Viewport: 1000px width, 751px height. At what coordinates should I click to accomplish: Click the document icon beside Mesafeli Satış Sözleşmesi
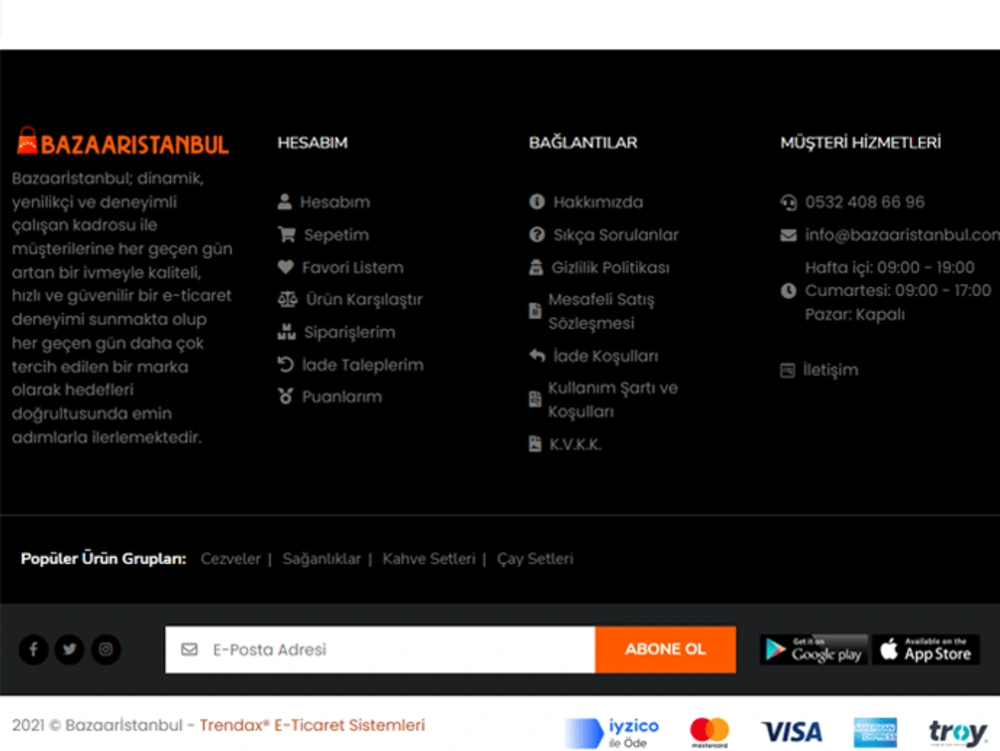point(535,311)
